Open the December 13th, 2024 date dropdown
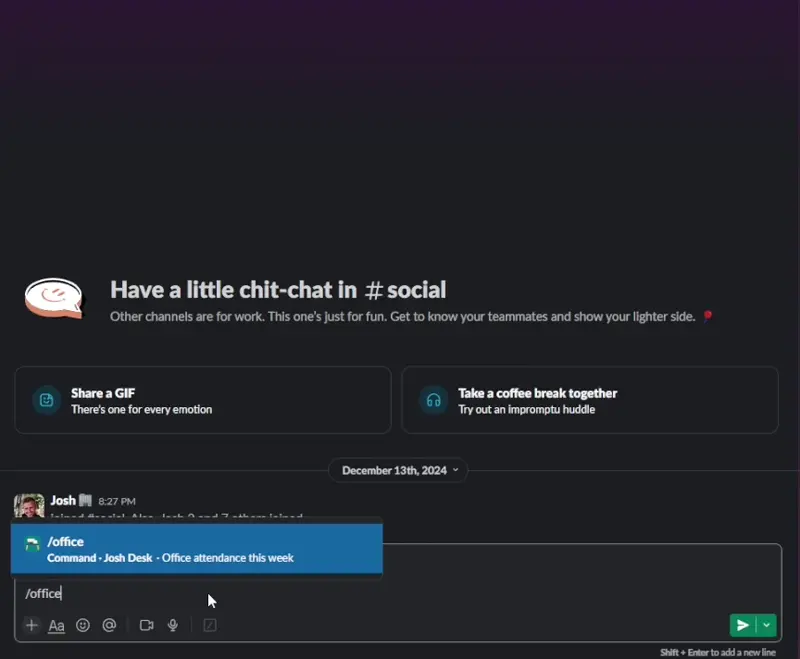 tap(399, 470)
